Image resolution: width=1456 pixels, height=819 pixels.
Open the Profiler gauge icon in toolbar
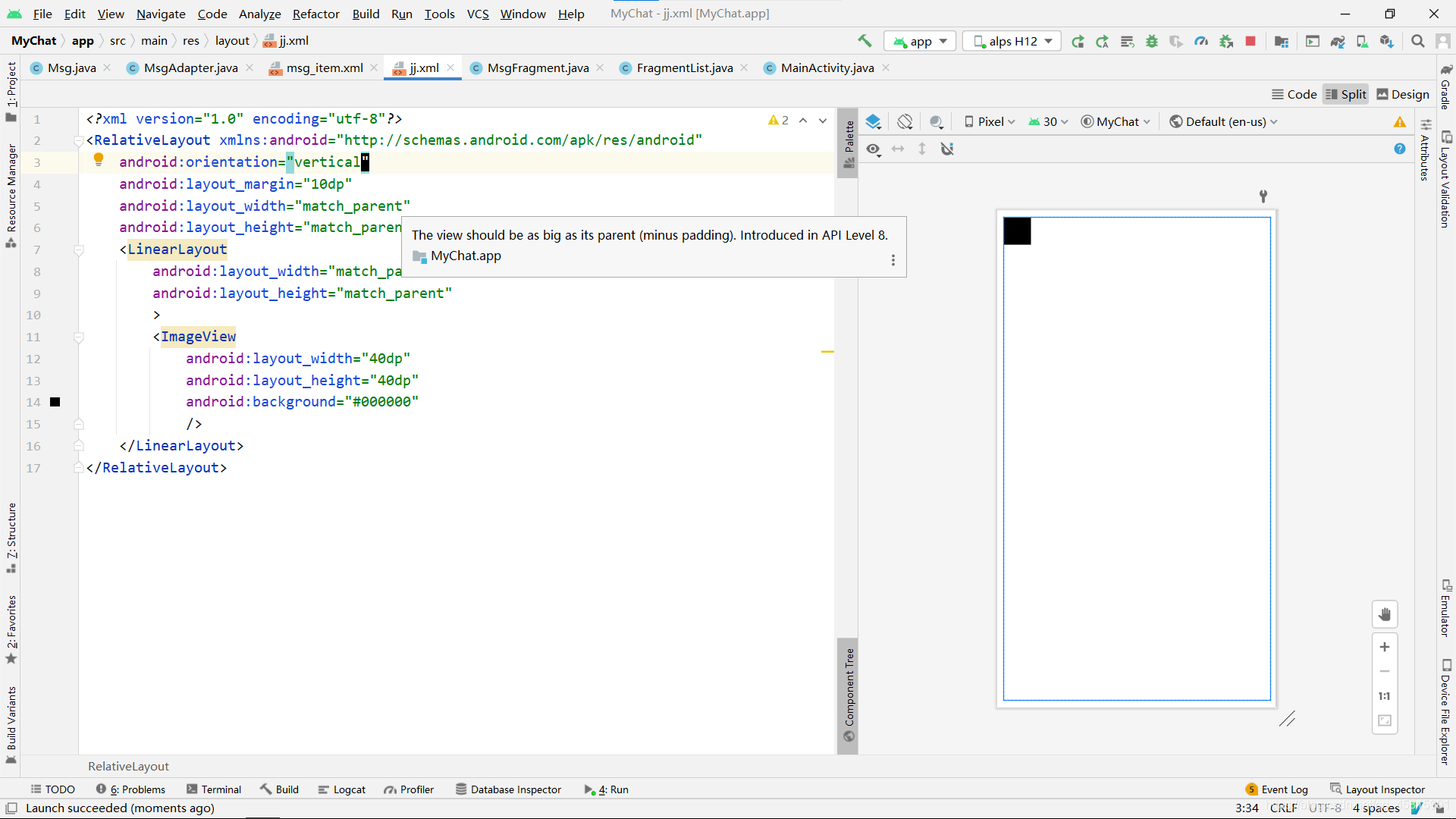(1201, 41)
